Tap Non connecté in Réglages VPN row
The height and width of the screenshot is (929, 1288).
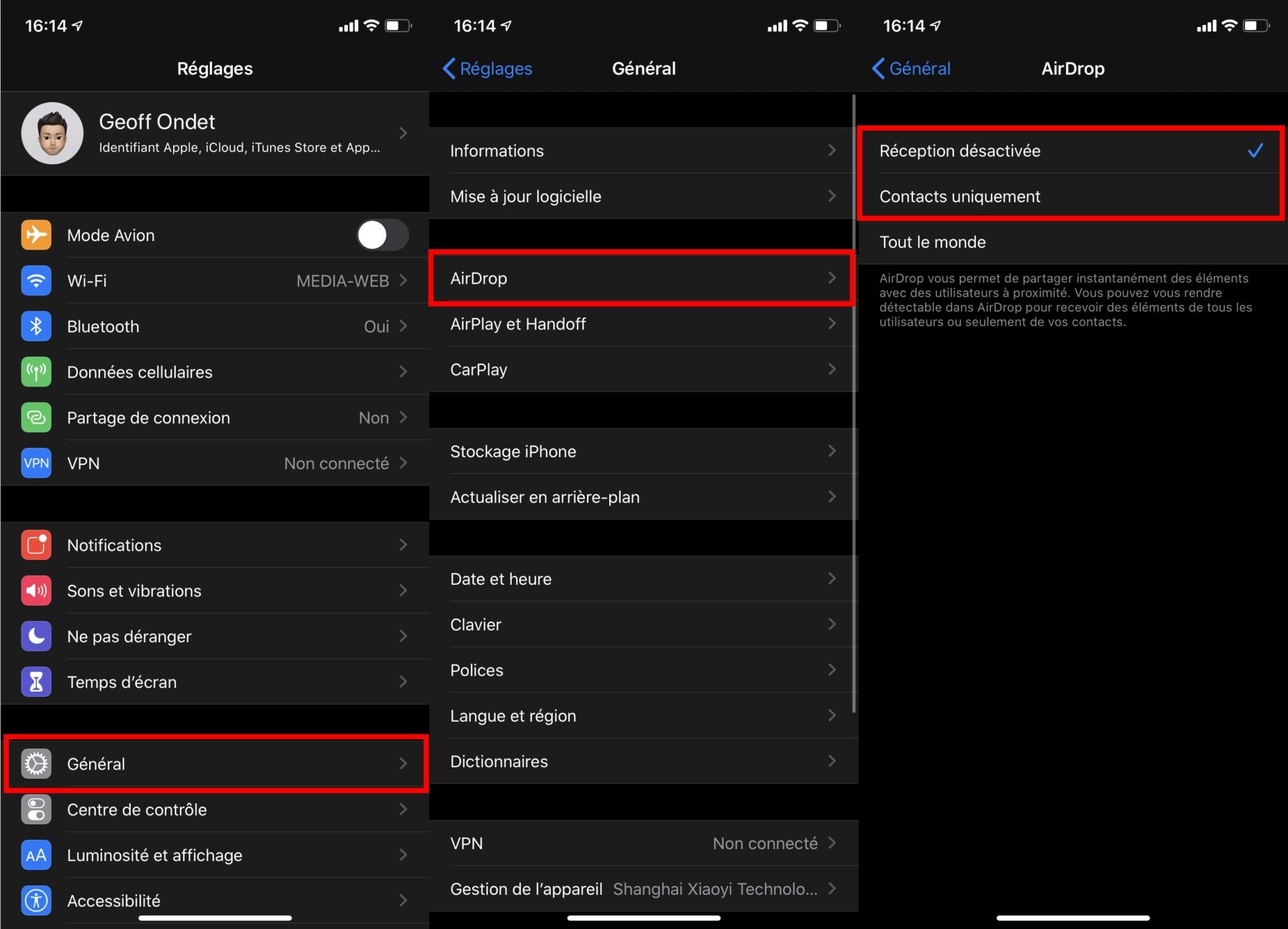click(x=337, y=463)
